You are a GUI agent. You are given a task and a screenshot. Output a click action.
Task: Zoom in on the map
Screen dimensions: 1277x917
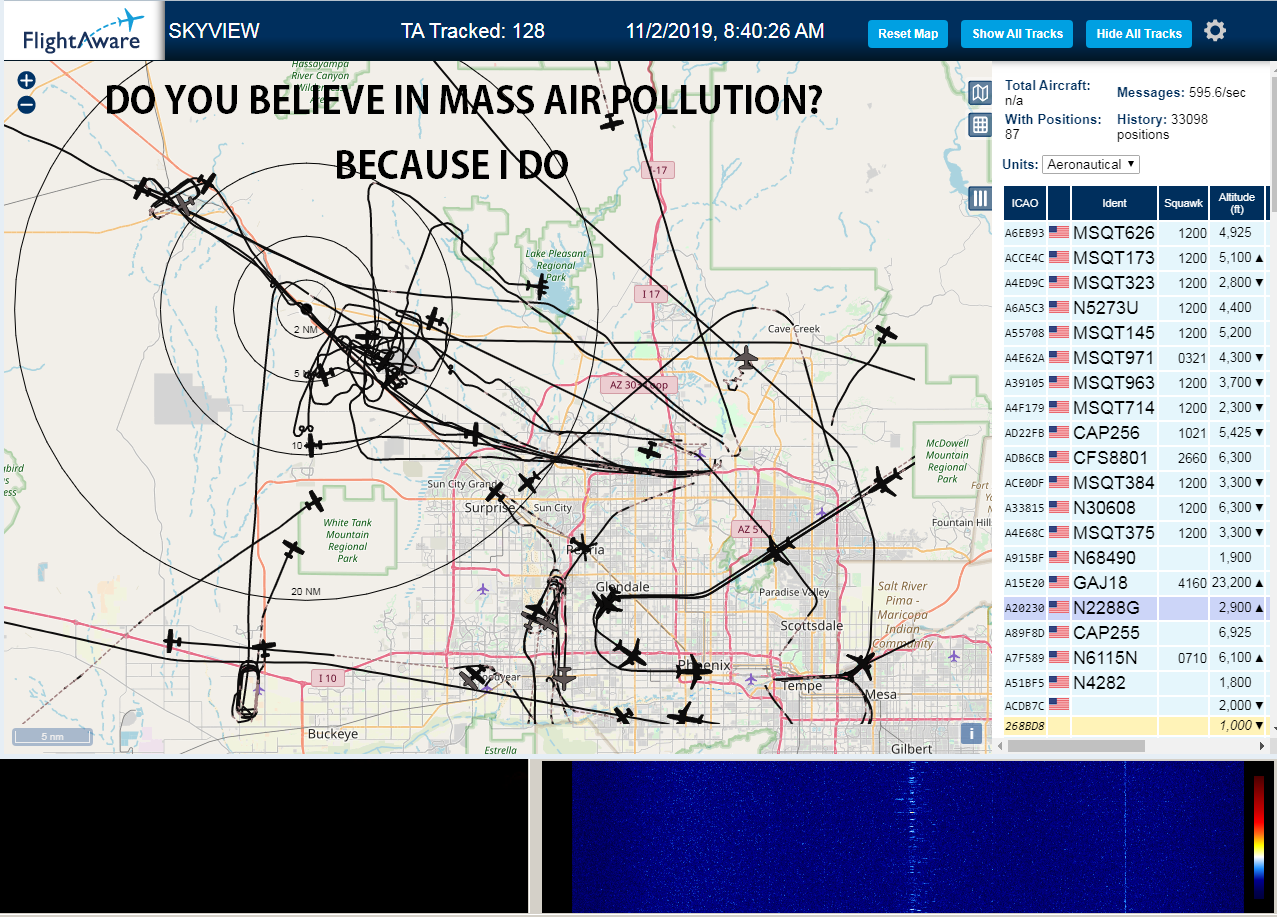(x=26, y=80)
